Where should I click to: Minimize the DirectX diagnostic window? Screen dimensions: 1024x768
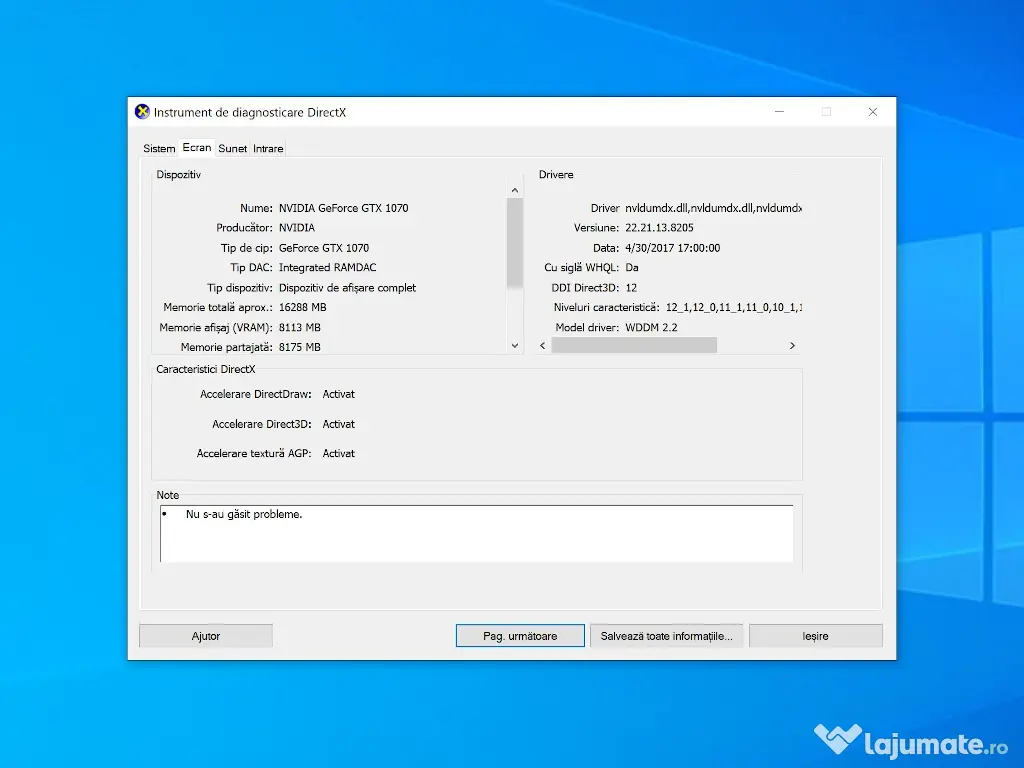coord(779,112)
